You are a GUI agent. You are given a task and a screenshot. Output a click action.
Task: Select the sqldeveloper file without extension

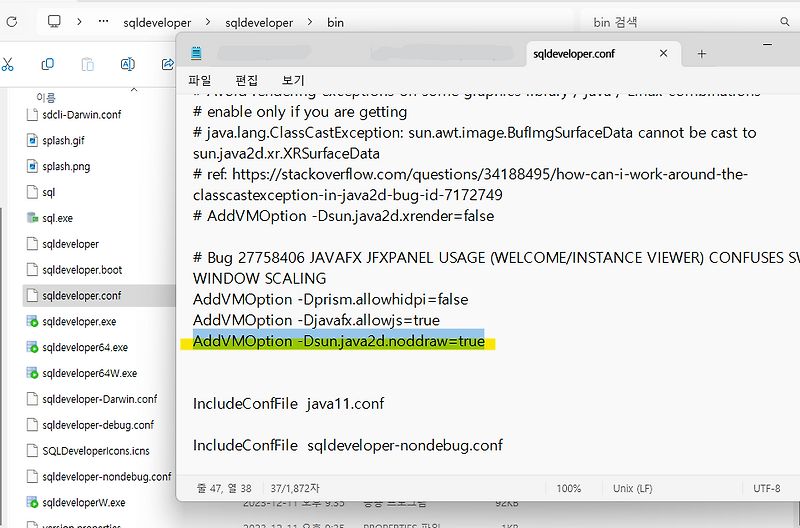pyautogui.click(x=70, y=244)
